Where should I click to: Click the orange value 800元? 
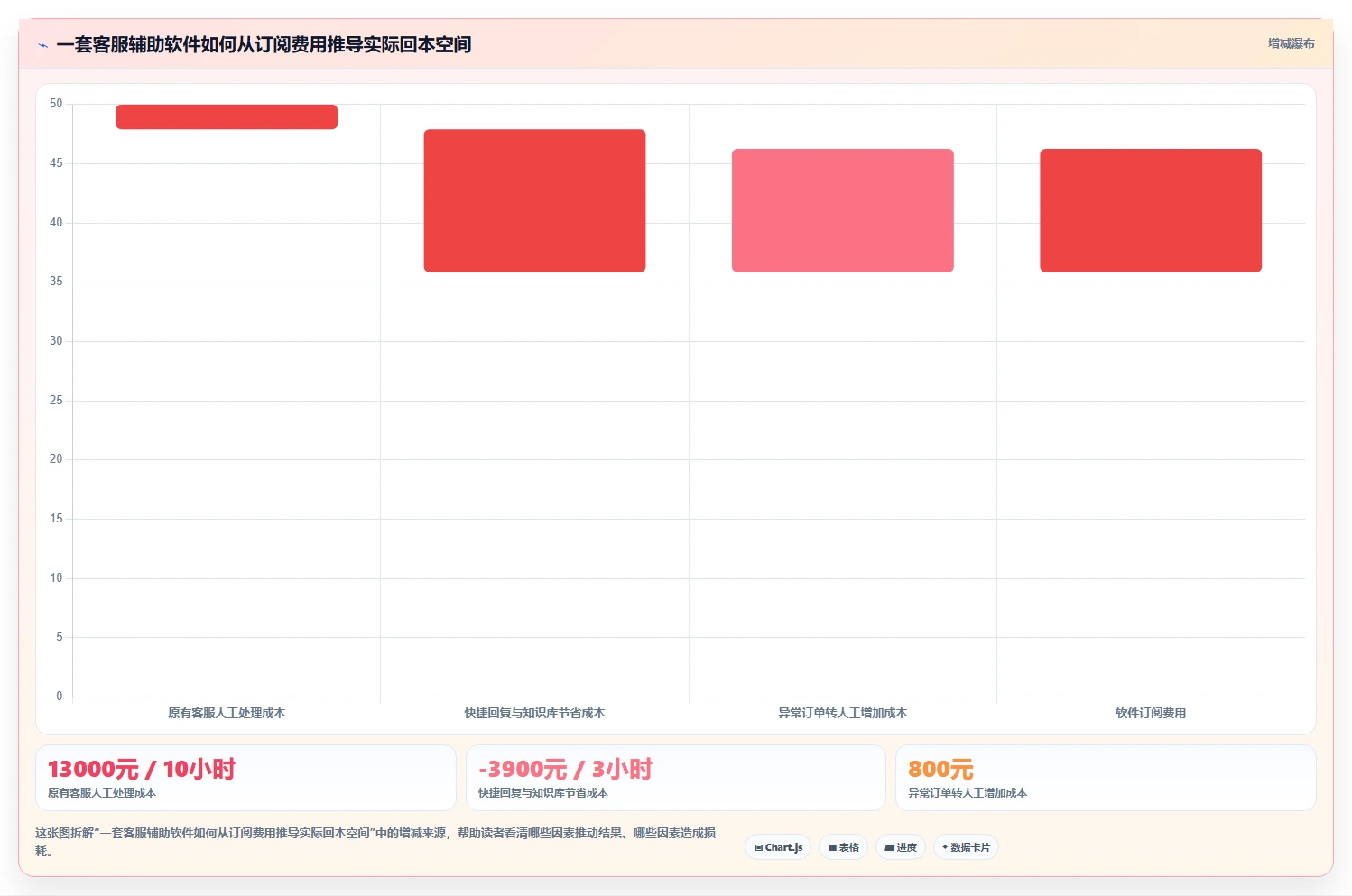tap(940, 769)
